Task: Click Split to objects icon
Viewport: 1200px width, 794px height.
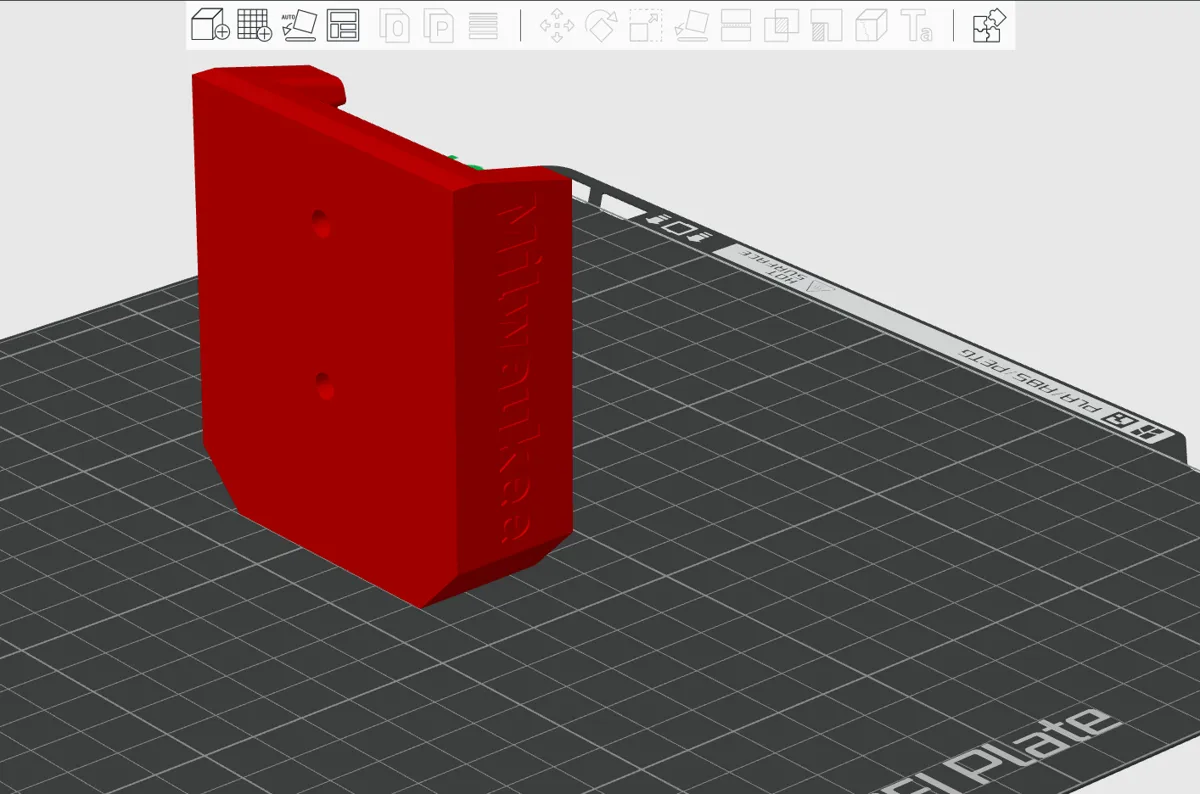Action: 395,26
